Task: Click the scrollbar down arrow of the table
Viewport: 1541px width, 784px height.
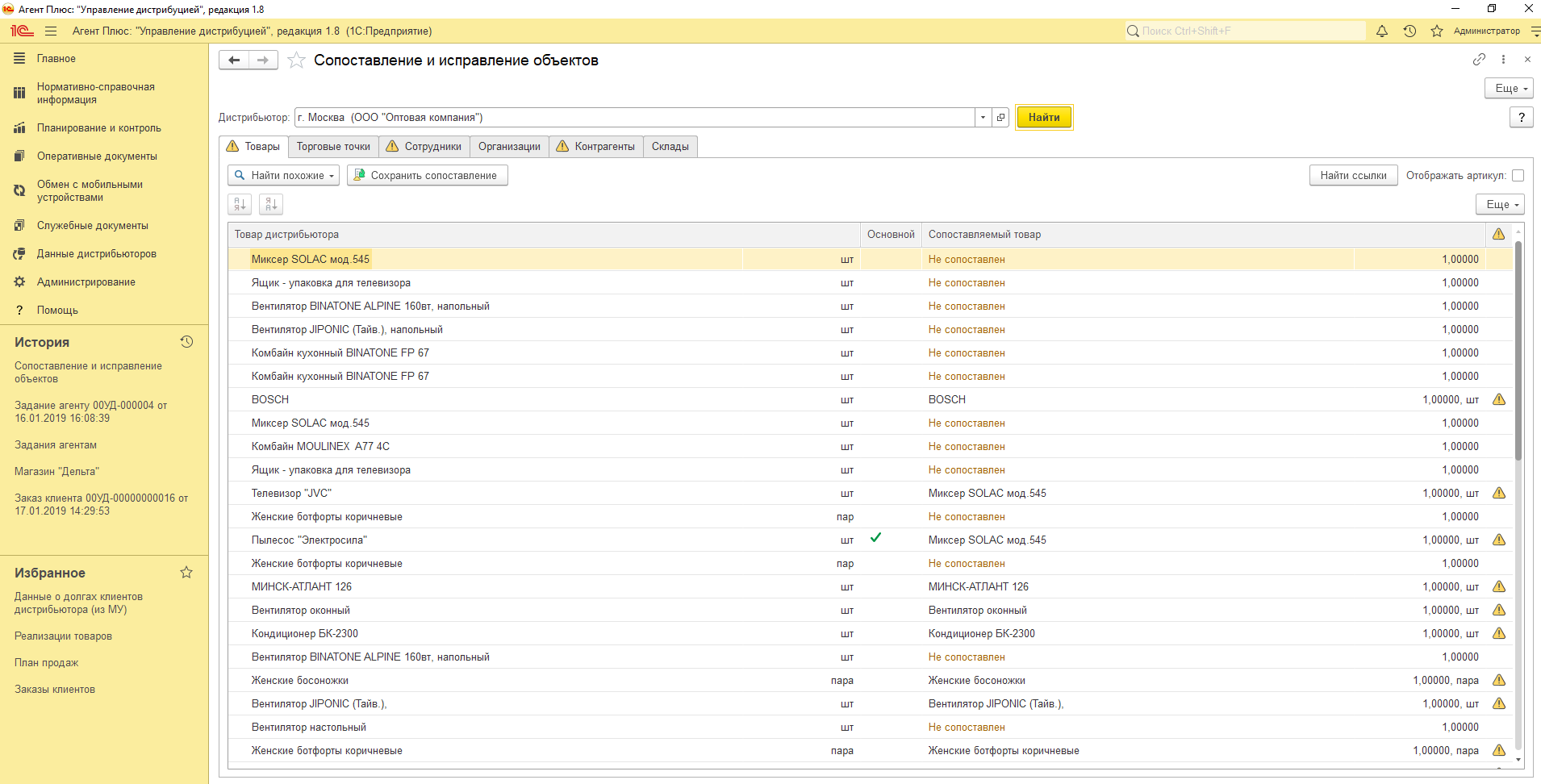Action: click(1518, 759)
